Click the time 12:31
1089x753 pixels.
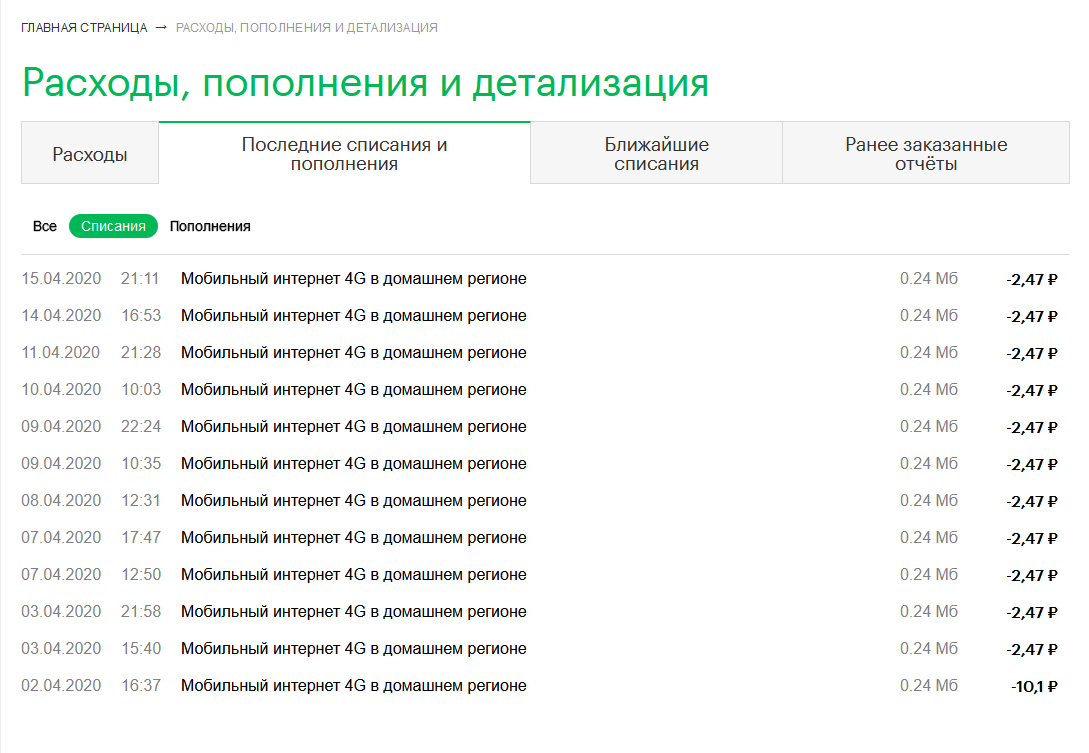point(141,501)
